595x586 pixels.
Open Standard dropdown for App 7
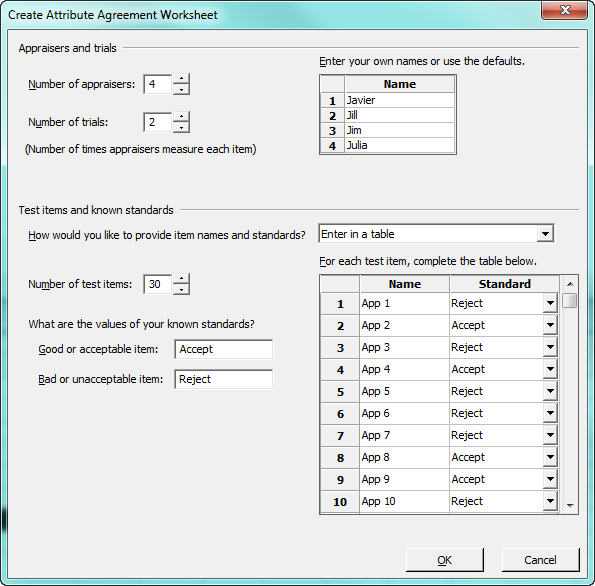[x=550, y=435]
